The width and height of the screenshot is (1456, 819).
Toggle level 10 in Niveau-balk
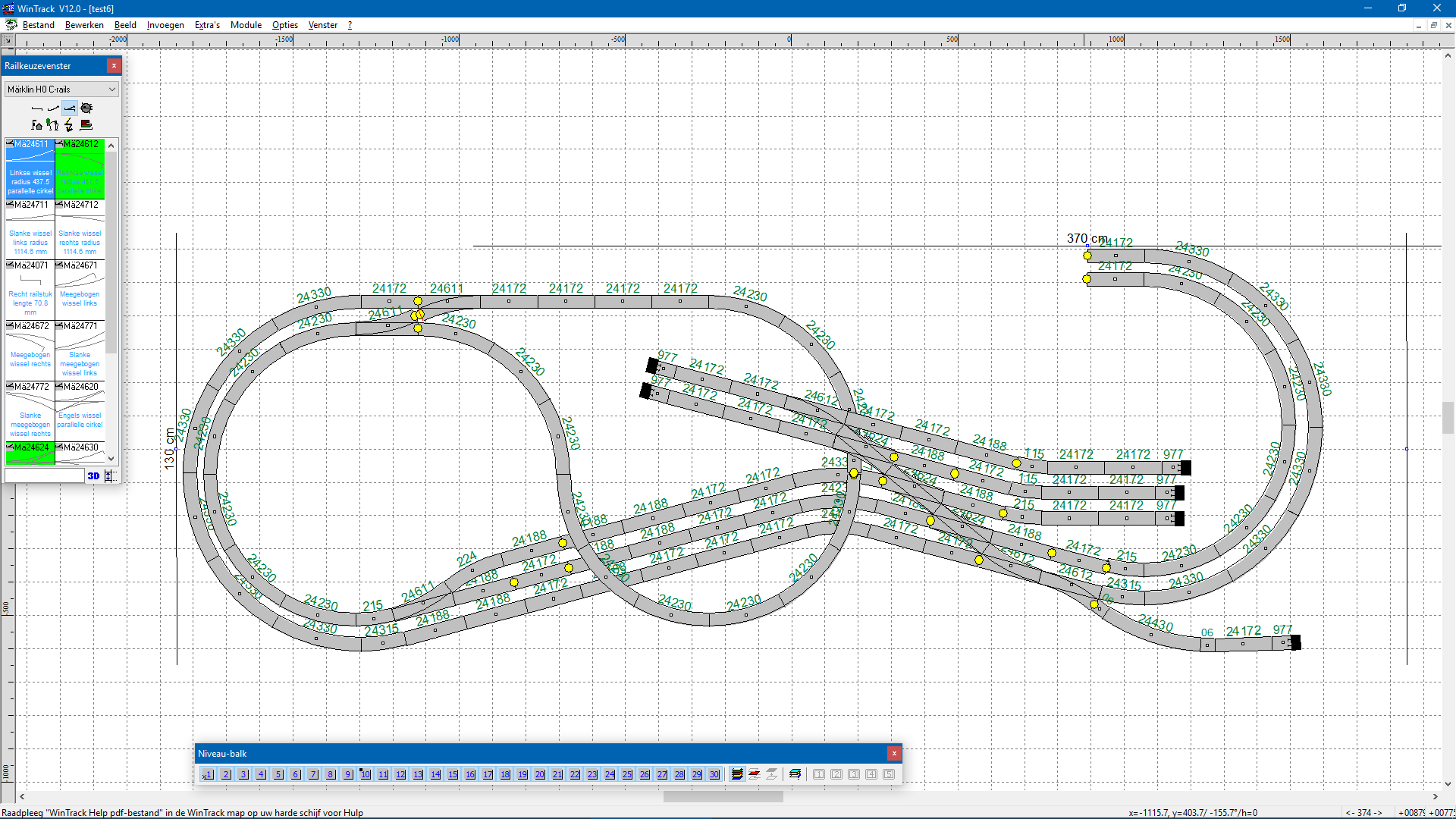point(366,774)
